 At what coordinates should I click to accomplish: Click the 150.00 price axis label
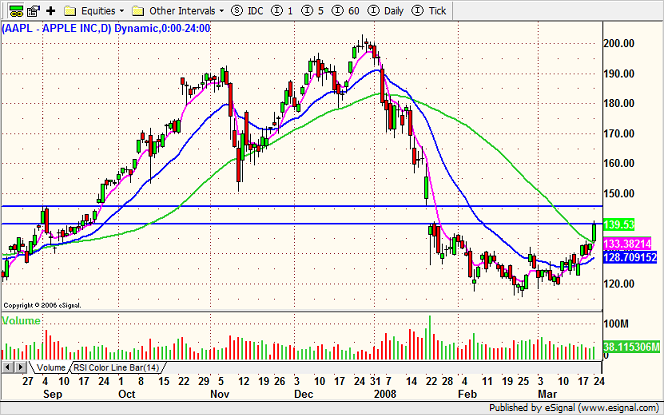(x=619, y=194)
